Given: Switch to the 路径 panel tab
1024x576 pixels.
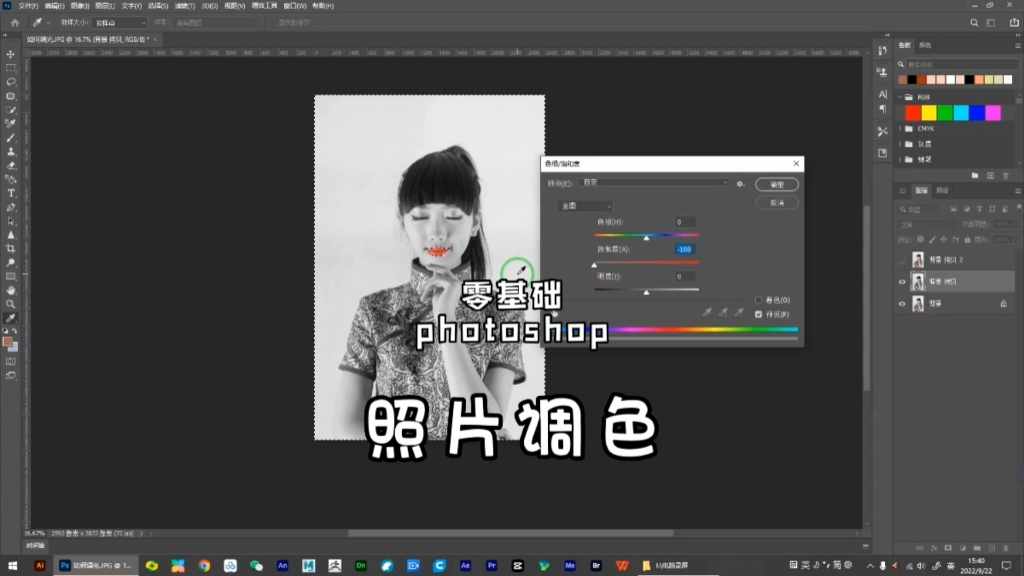Looking at the screenshot, I should tap(940, 191).
